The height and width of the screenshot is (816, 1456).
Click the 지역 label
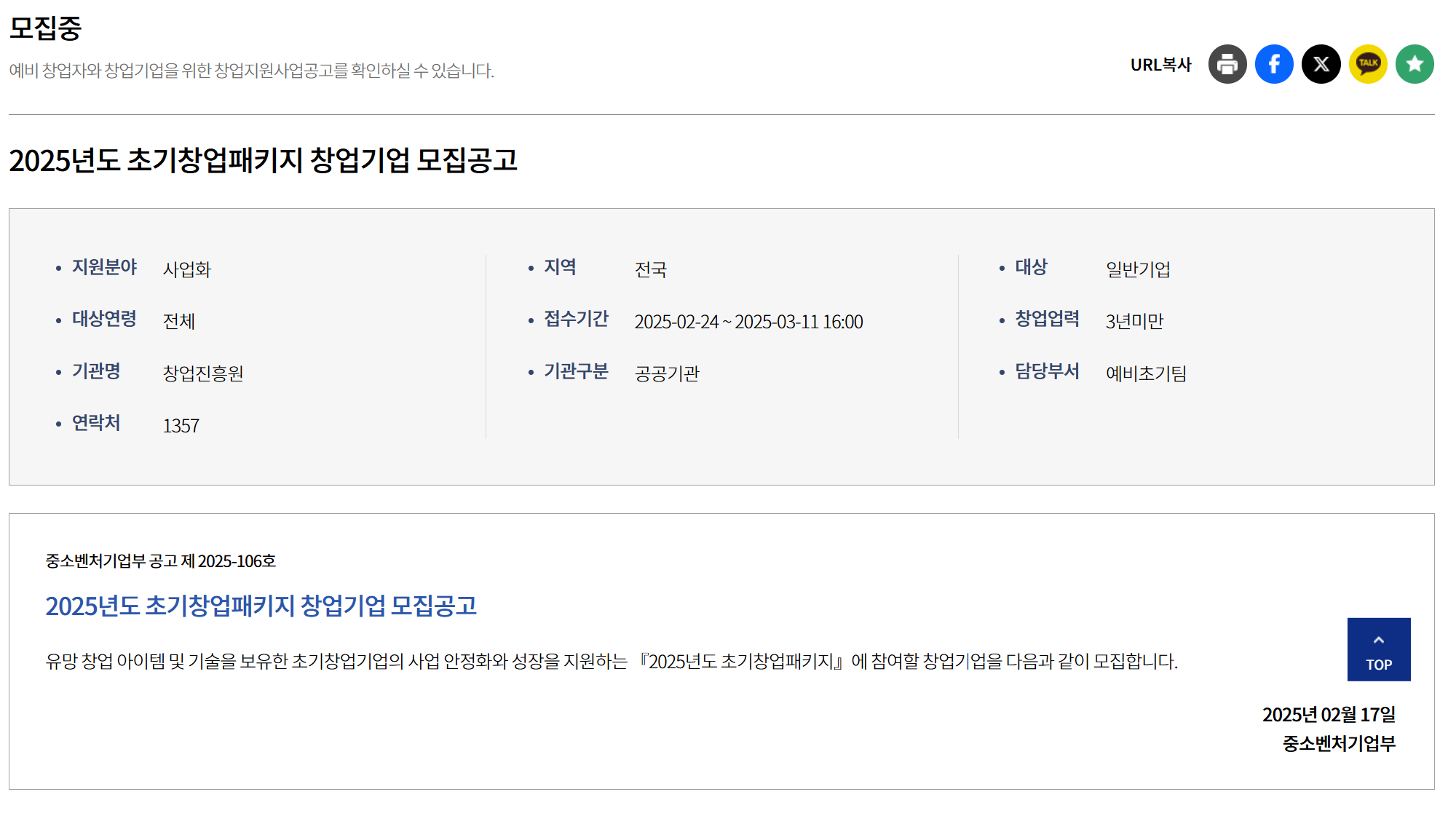(560, 267)
